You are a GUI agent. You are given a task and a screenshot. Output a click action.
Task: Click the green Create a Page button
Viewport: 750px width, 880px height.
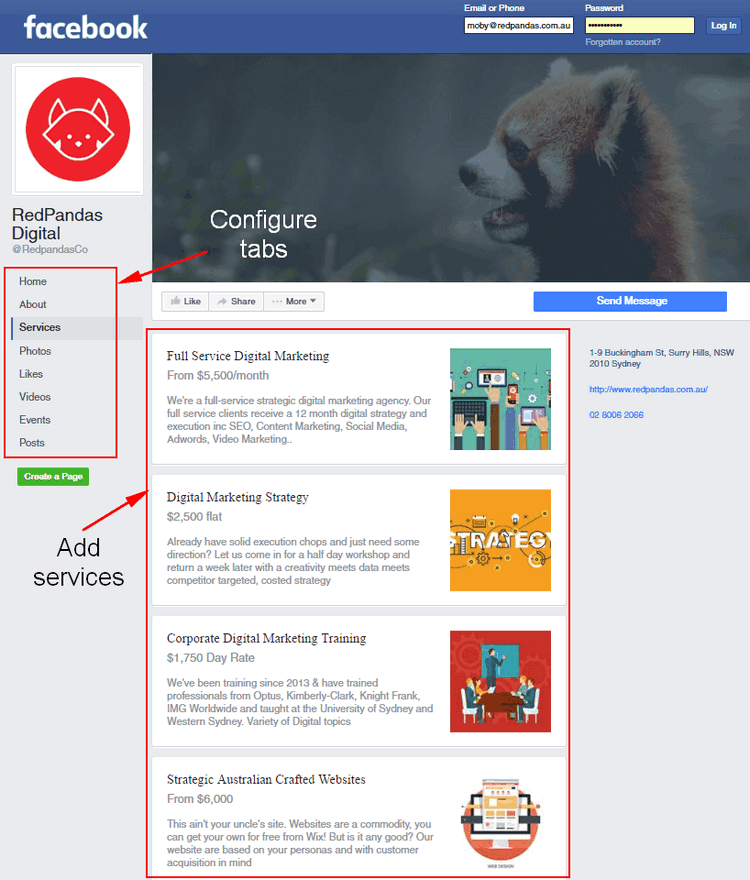[53, 476]
